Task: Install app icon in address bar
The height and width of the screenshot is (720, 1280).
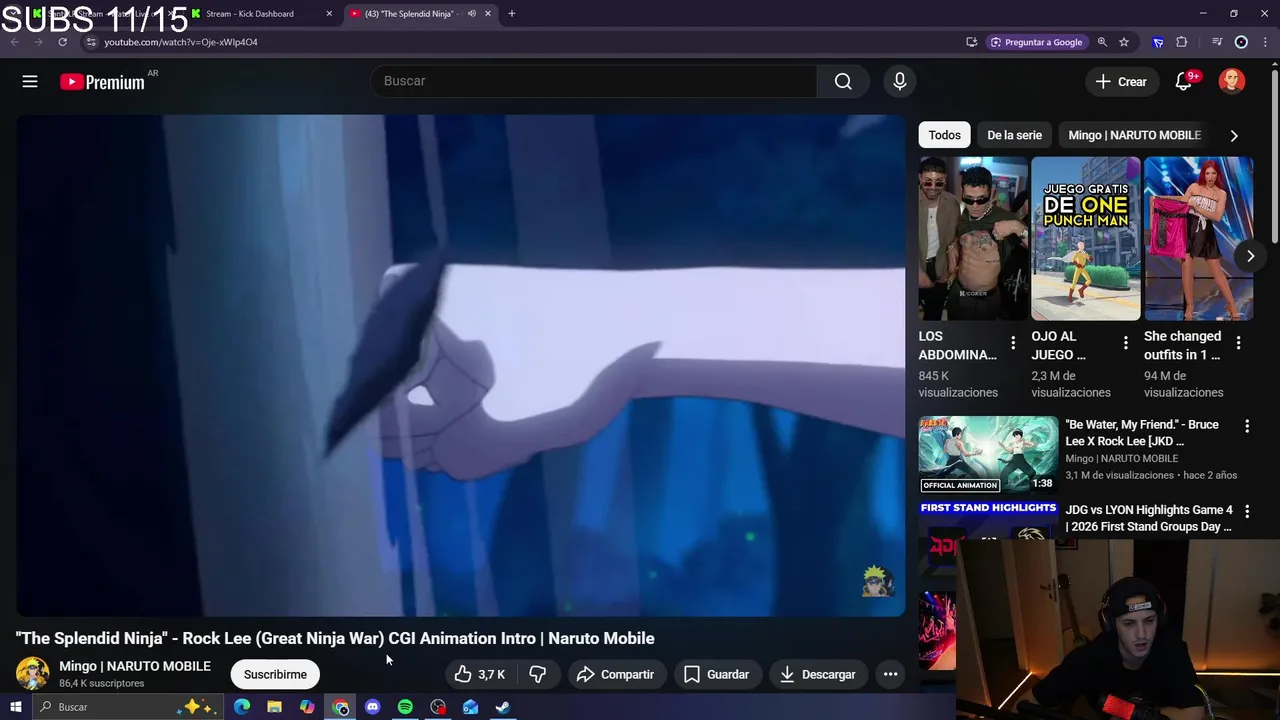Action: 971,42
